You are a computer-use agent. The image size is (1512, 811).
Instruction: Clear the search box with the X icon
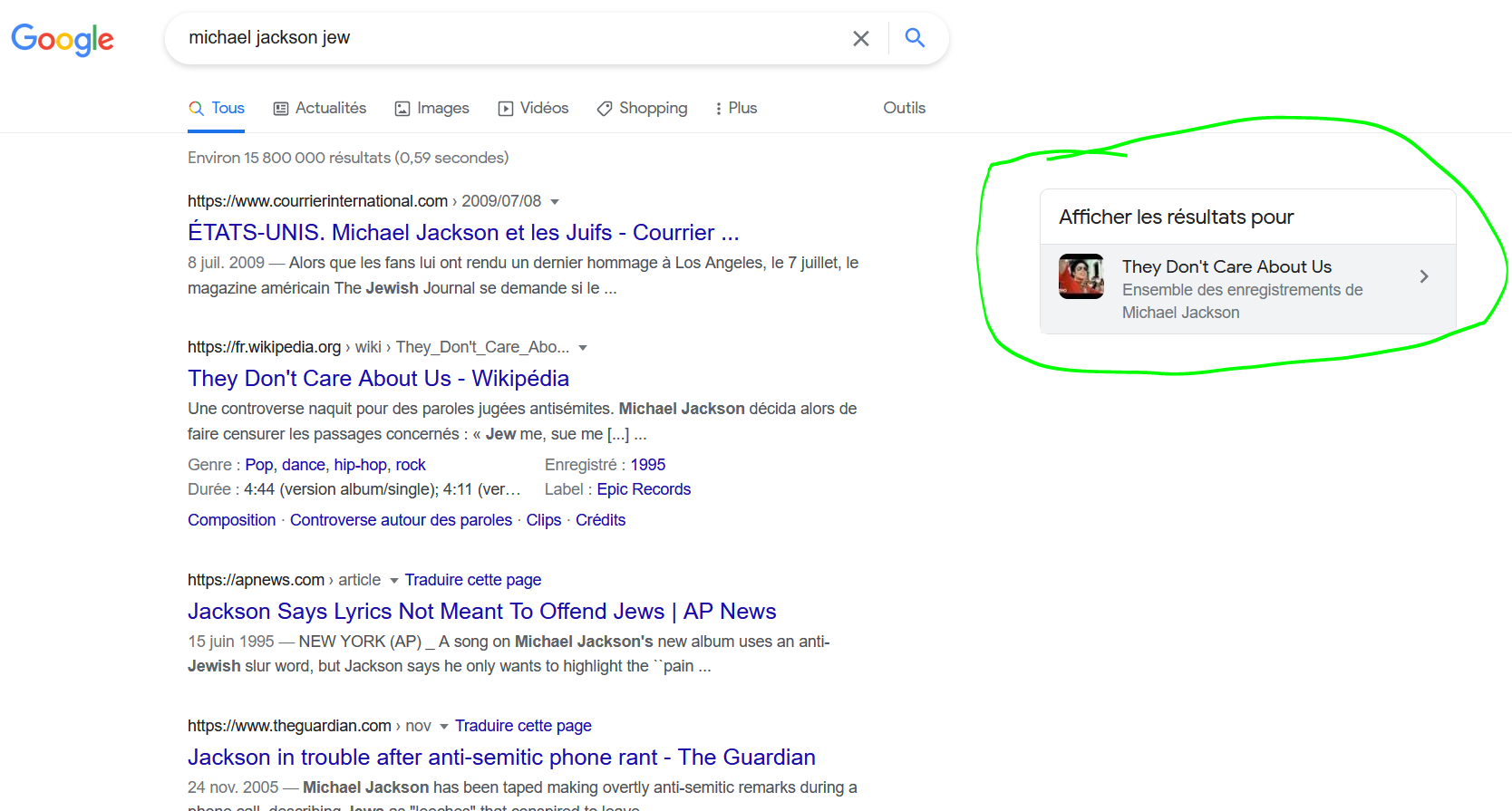[861, 38]
